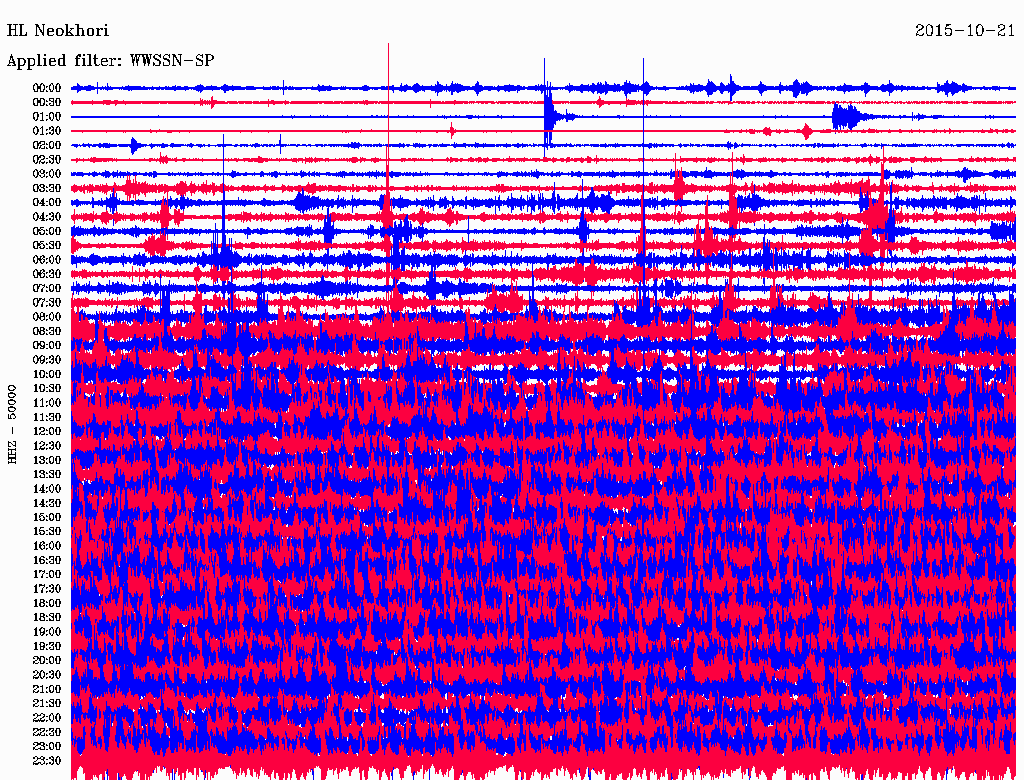
Task: Click the HHZ – 50000 axis label
Action: 12,424
